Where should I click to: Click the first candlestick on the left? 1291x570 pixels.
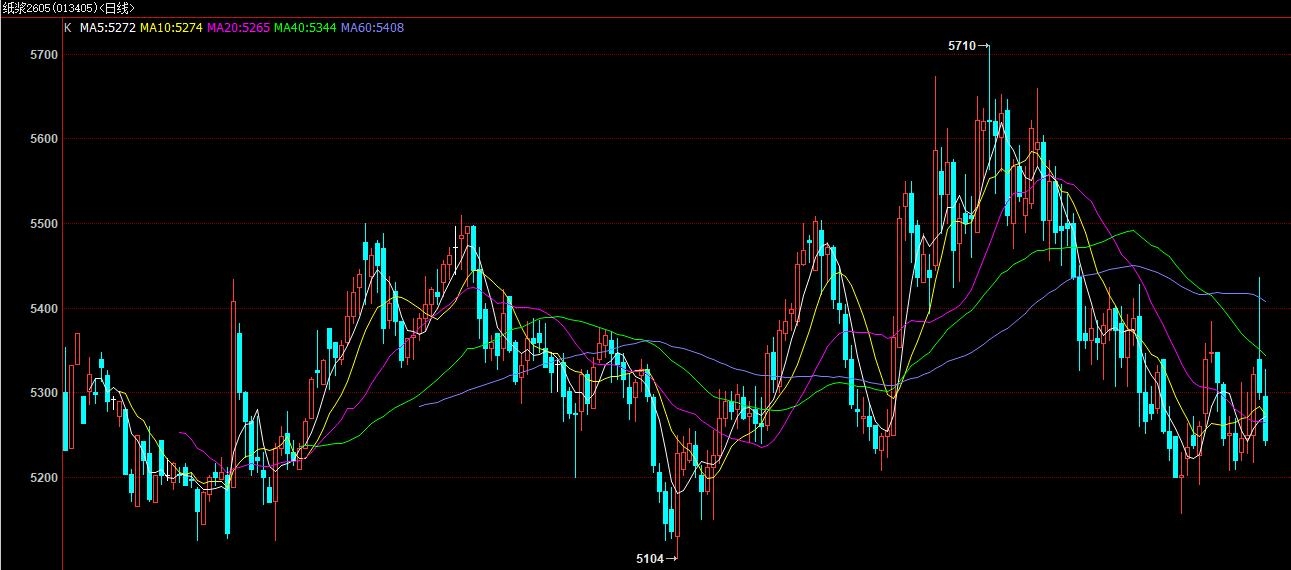(x=66, y=420)
